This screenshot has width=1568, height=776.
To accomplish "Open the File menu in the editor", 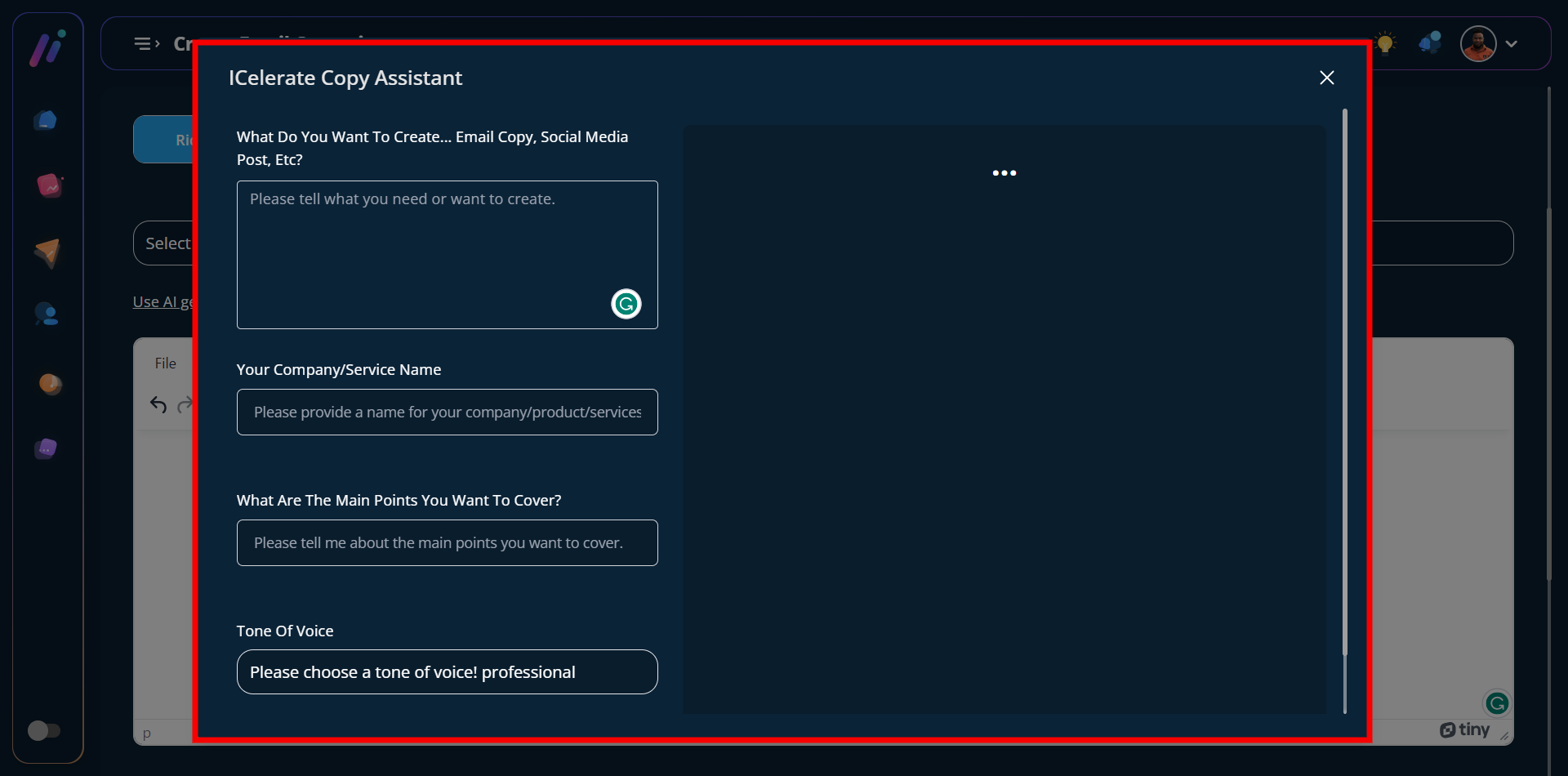I will coord(165,363).
